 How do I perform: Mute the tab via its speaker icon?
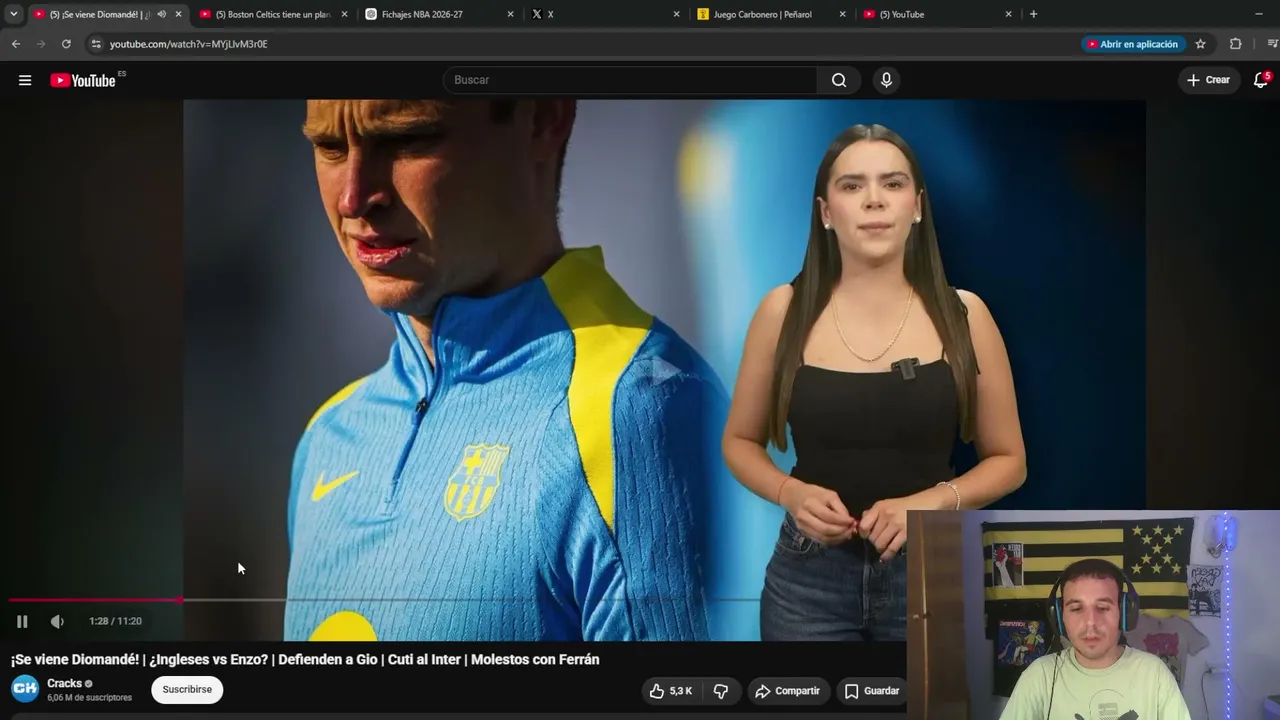(161, 14)
